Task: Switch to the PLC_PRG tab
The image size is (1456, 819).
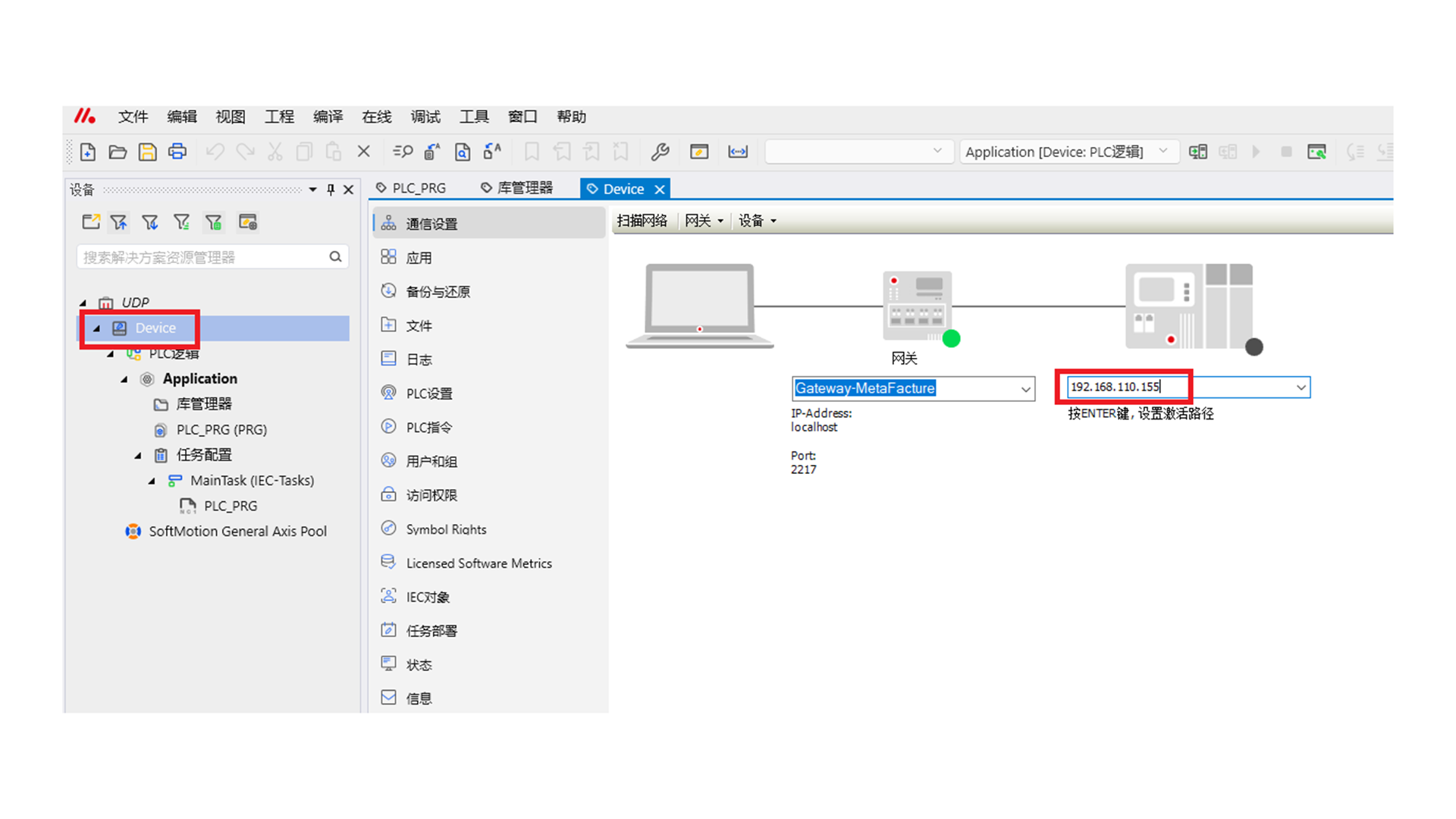Action: [x=419, y=188]
